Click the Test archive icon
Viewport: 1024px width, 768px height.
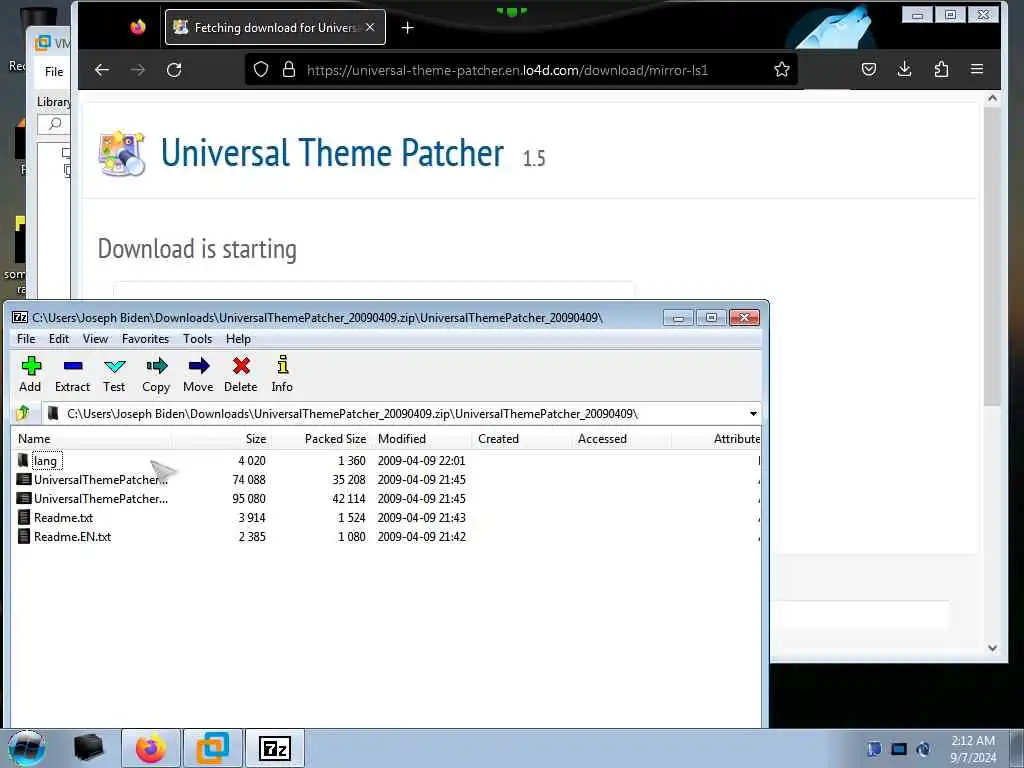(x=114, y=374)
